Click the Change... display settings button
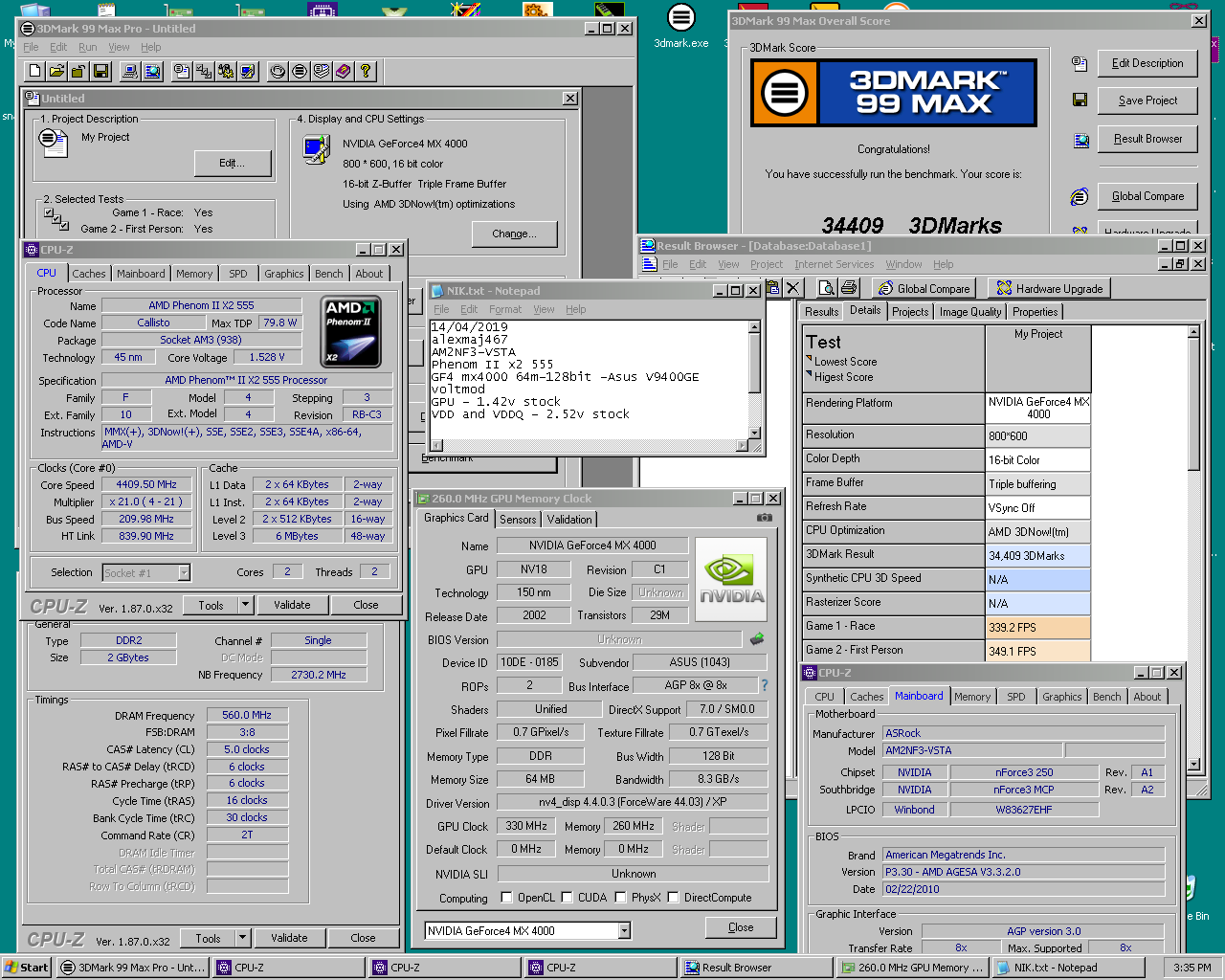The height and width of the screenshot is (980, 1225). click(x=514, y=234)
